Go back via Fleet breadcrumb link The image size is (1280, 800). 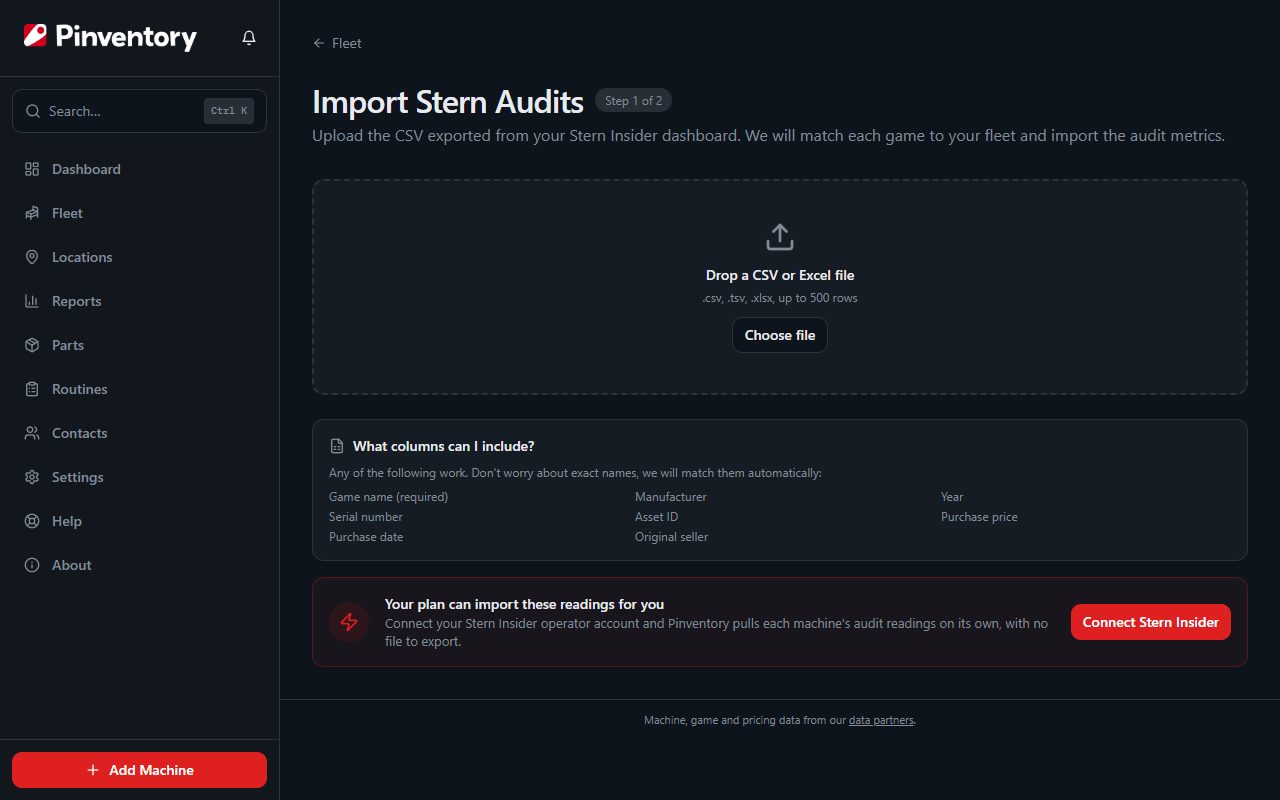(x=337, y=43)
